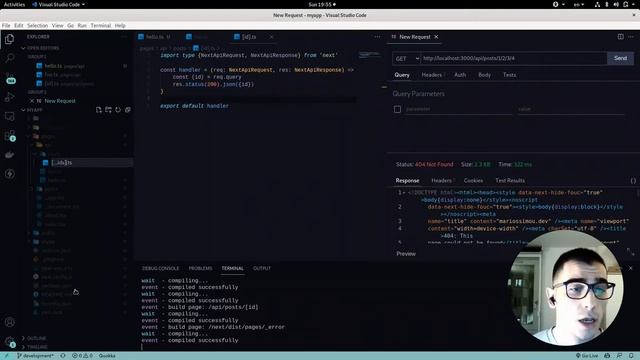Open the Remote Explorer activity icon

[9, 117]
